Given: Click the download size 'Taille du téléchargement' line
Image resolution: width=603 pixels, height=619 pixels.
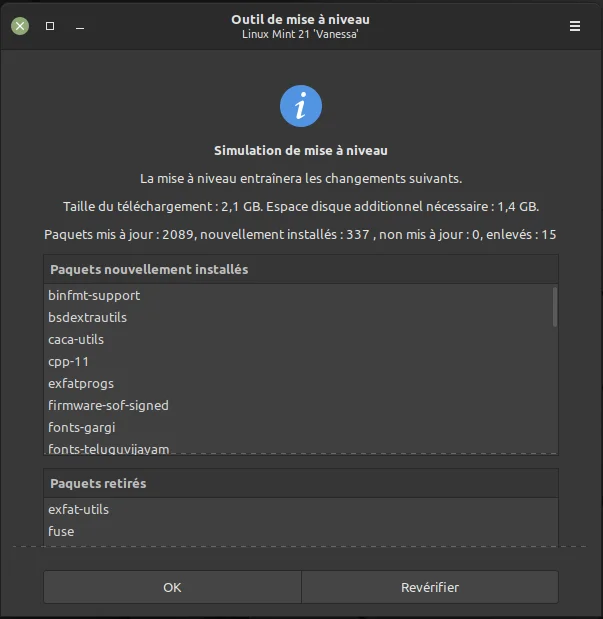Looking at the screenshot, I should click(x=301, y=206).
